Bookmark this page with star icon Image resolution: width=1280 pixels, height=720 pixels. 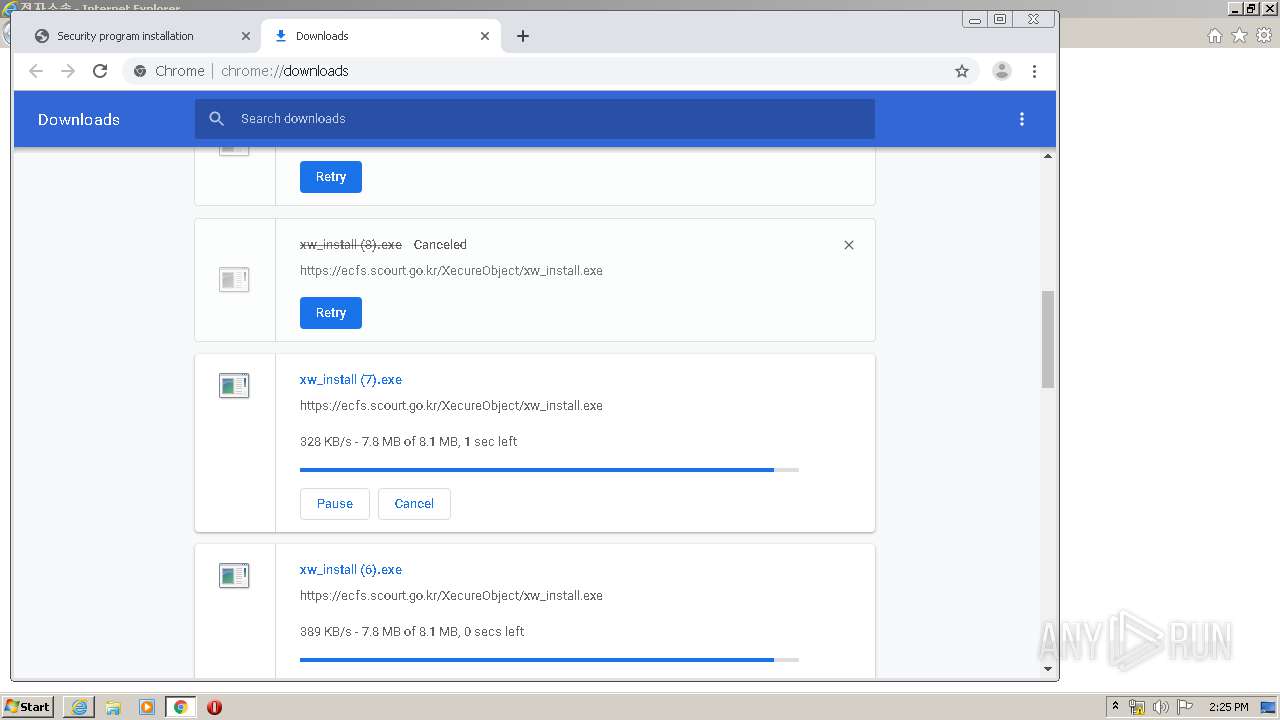962,71
